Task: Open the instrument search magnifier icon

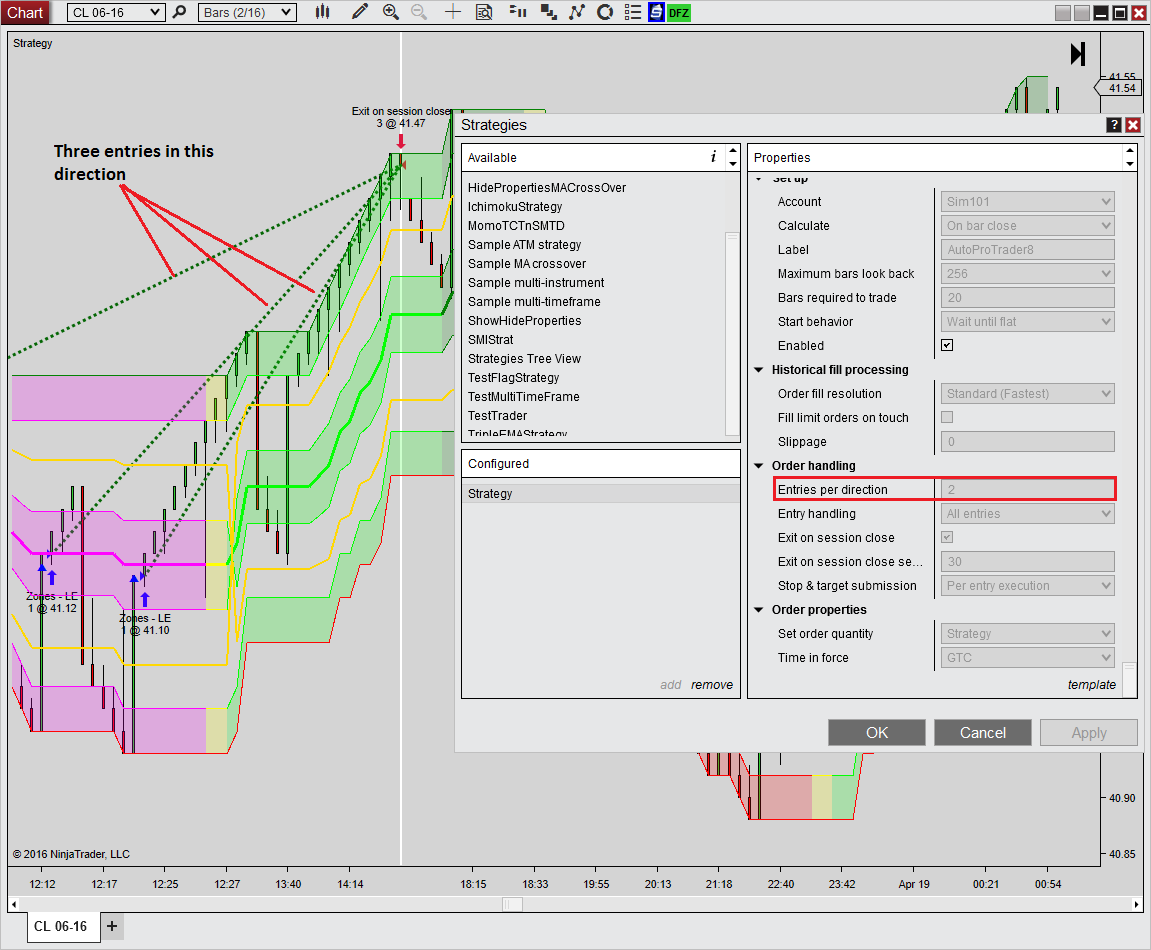Action: point(179,12)
